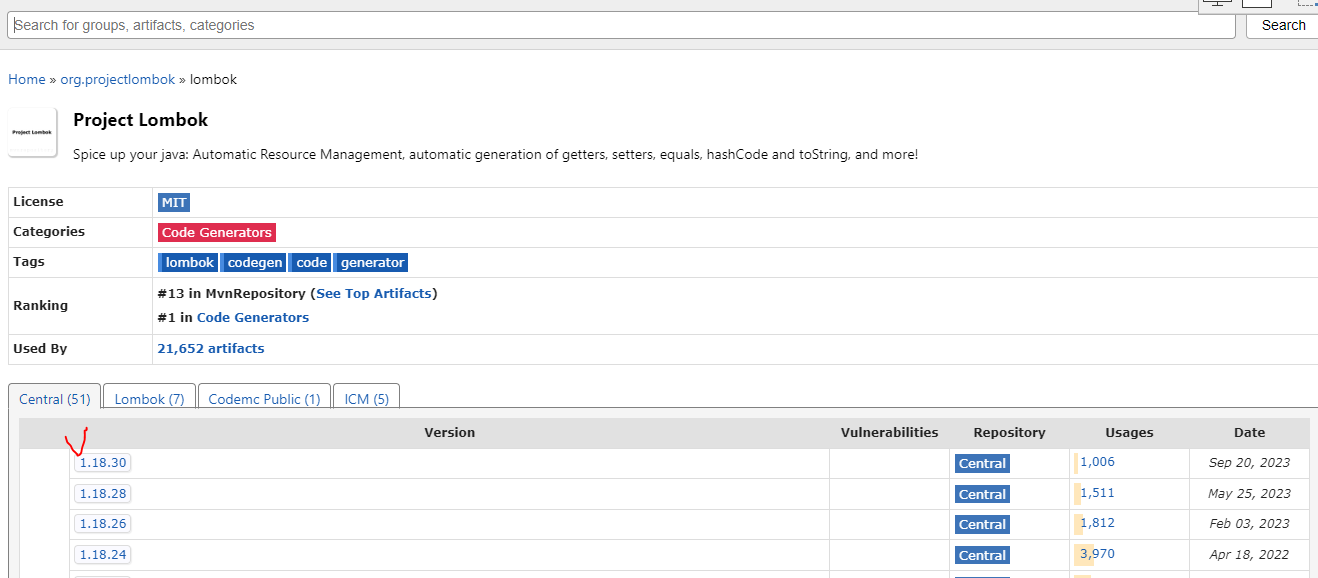Click the Vulnerabilities column header
Screen dimensions: 1318x578
[x=889, y=433]
